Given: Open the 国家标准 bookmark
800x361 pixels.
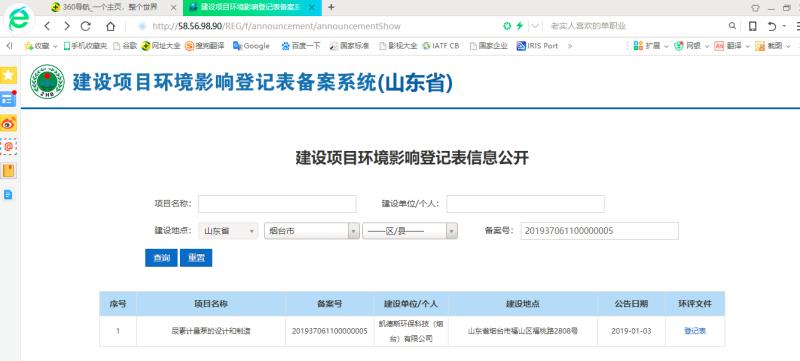Looking at the screenshot, I should tap(349, 46).
